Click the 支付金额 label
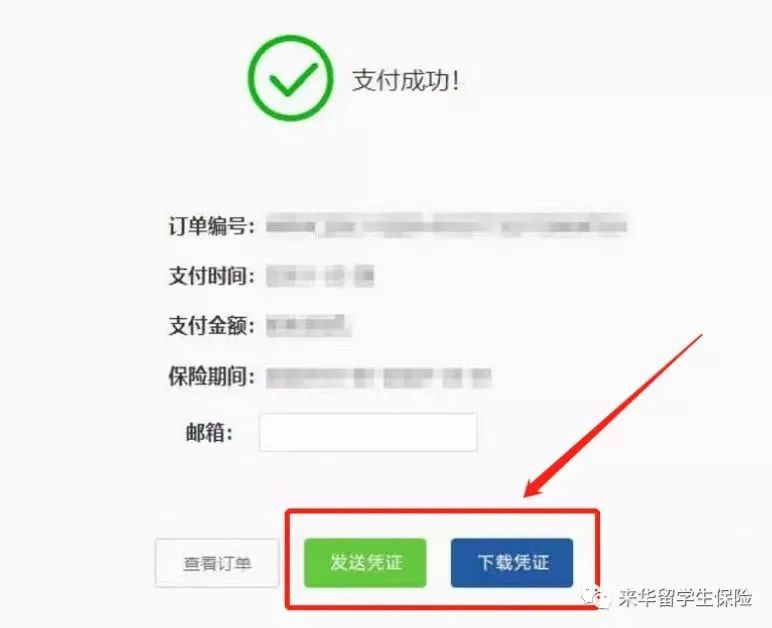Screen dimensions: 772x628 pos(212,326)
